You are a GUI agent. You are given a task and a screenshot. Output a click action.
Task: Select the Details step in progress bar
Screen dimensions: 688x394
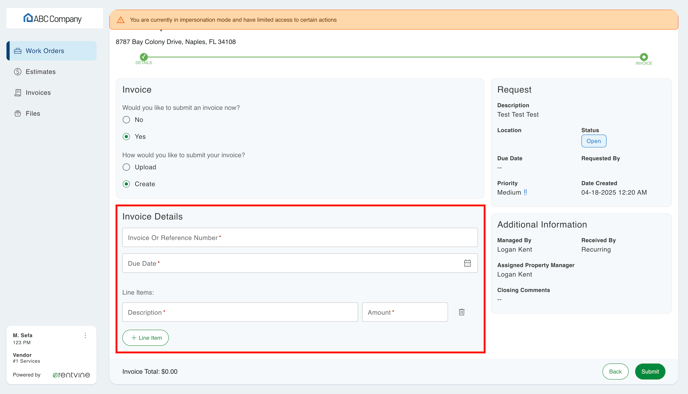coord(143,57)
